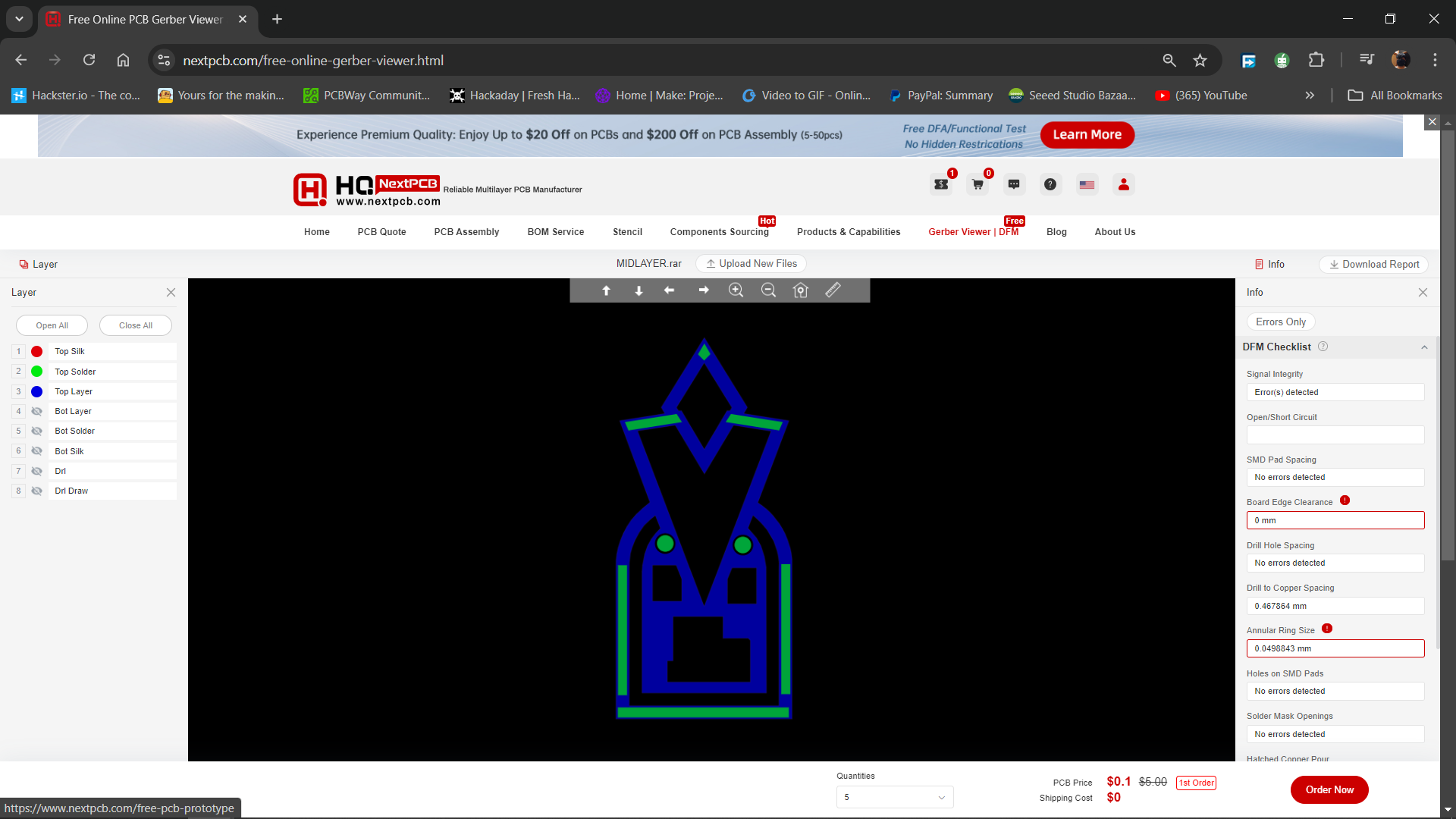Image resolution: width=1456 pixels, height=819 pixels.
Task: Open the user account icon
Action: [x=1123, y=184]
